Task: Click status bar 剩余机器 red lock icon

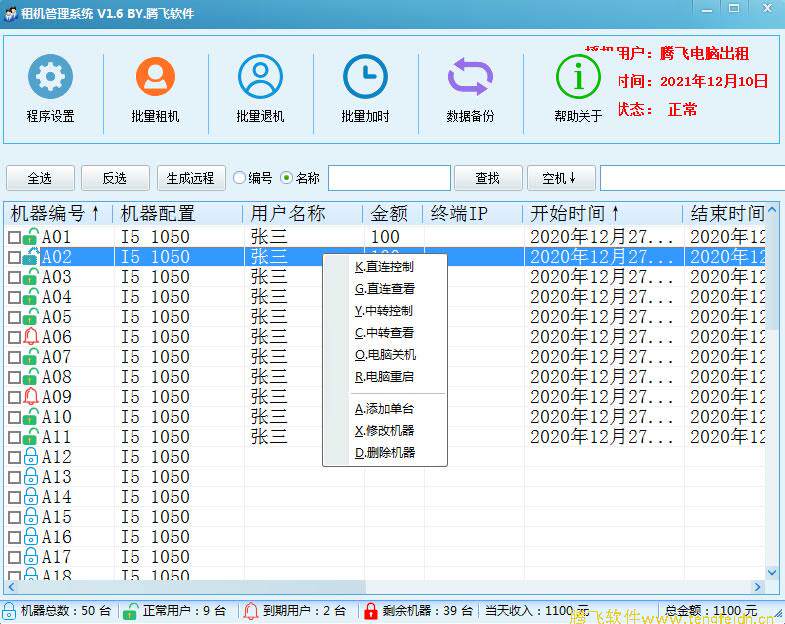Action: click(370, 611)
